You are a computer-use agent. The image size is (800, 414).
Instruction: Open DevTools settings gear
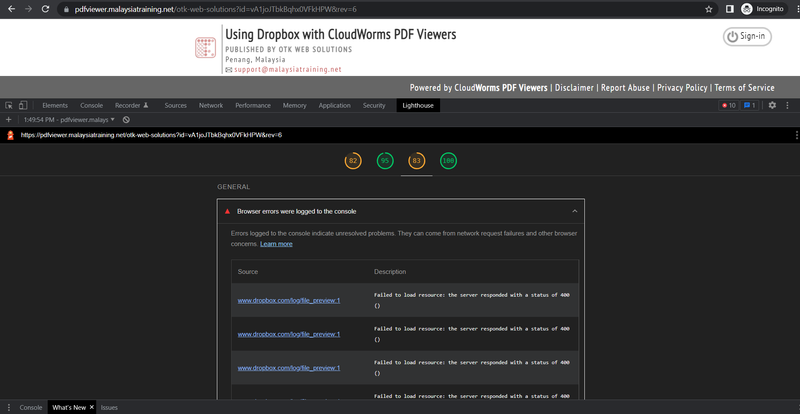pyautogui.click(x=771, y=105)
